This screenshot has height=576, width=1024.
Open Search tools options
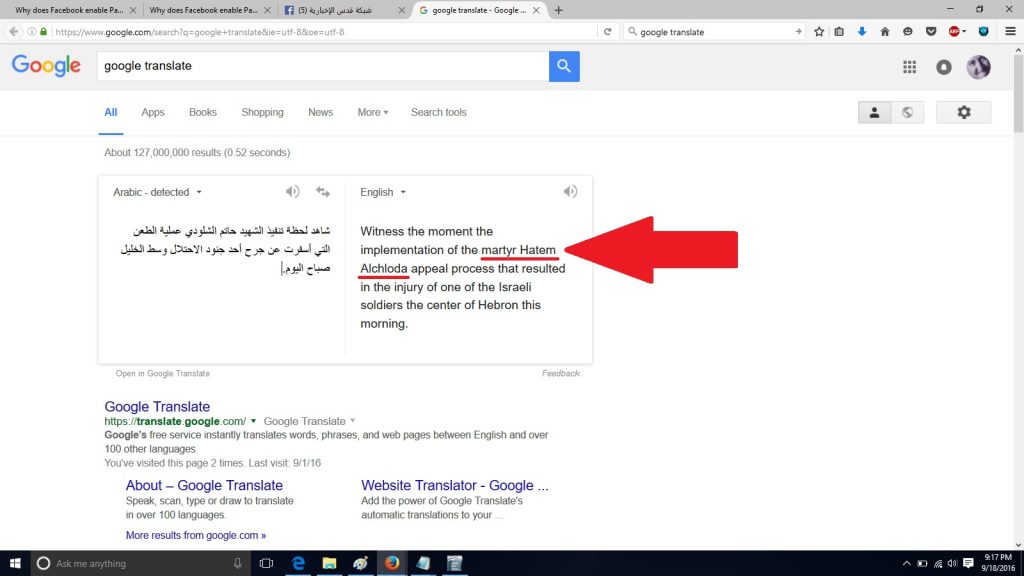tap(438, 112)
